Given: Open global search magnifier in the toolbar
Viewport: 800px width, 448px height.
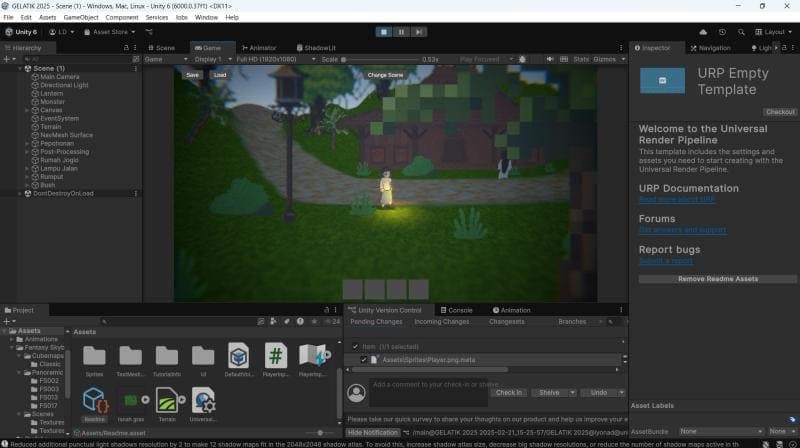Looking at the screenshot, I should coord(741,32).
